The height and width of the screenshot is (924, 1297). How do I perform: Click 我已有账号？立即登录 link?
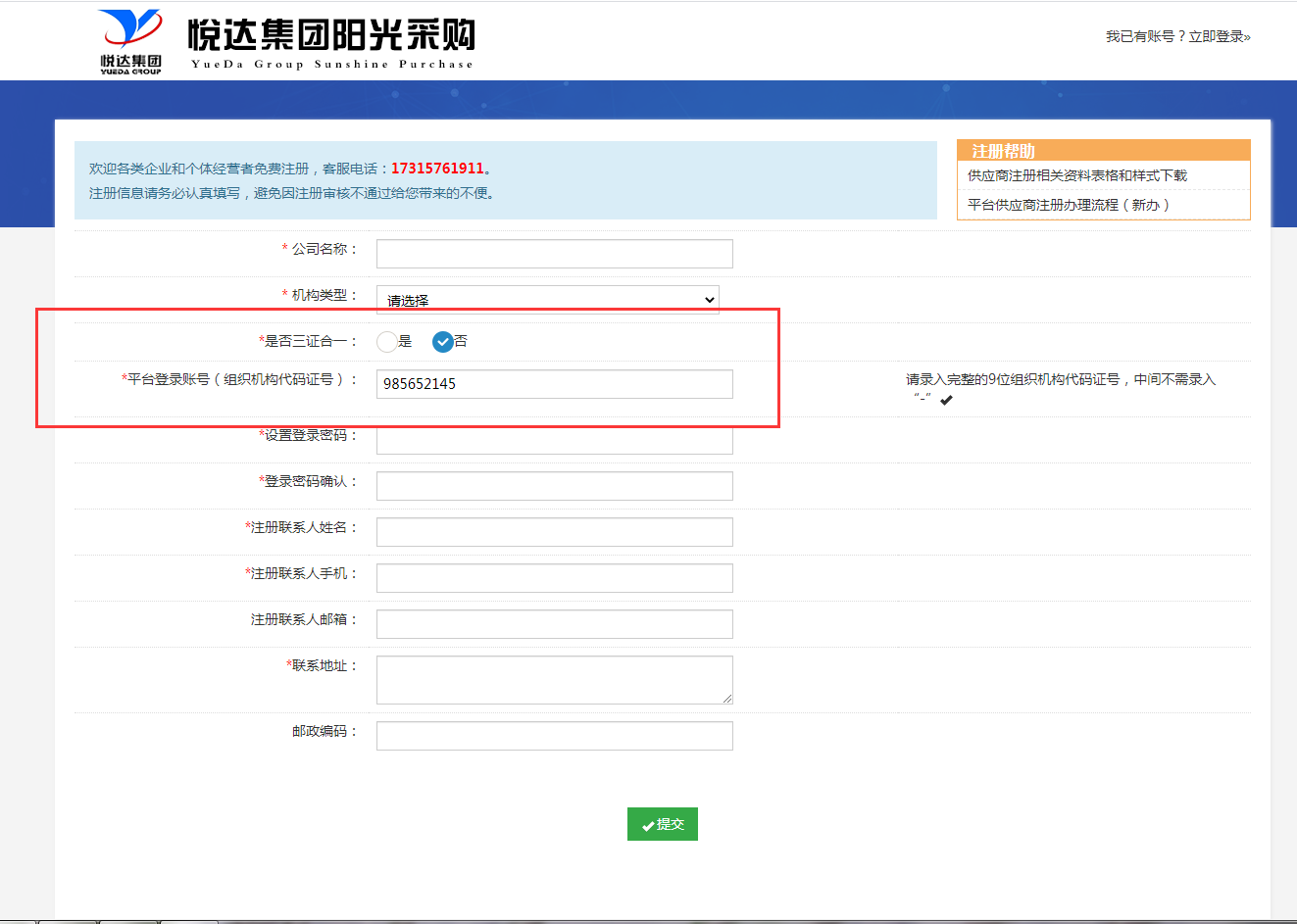point(1177,36)
